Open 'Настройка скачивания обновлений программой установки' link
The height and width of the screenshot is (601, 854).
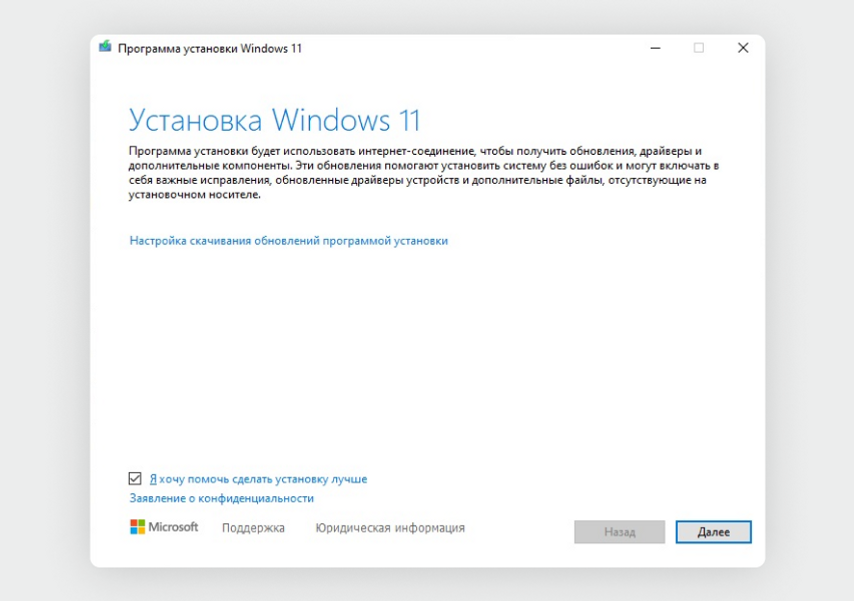coord(289,241)
